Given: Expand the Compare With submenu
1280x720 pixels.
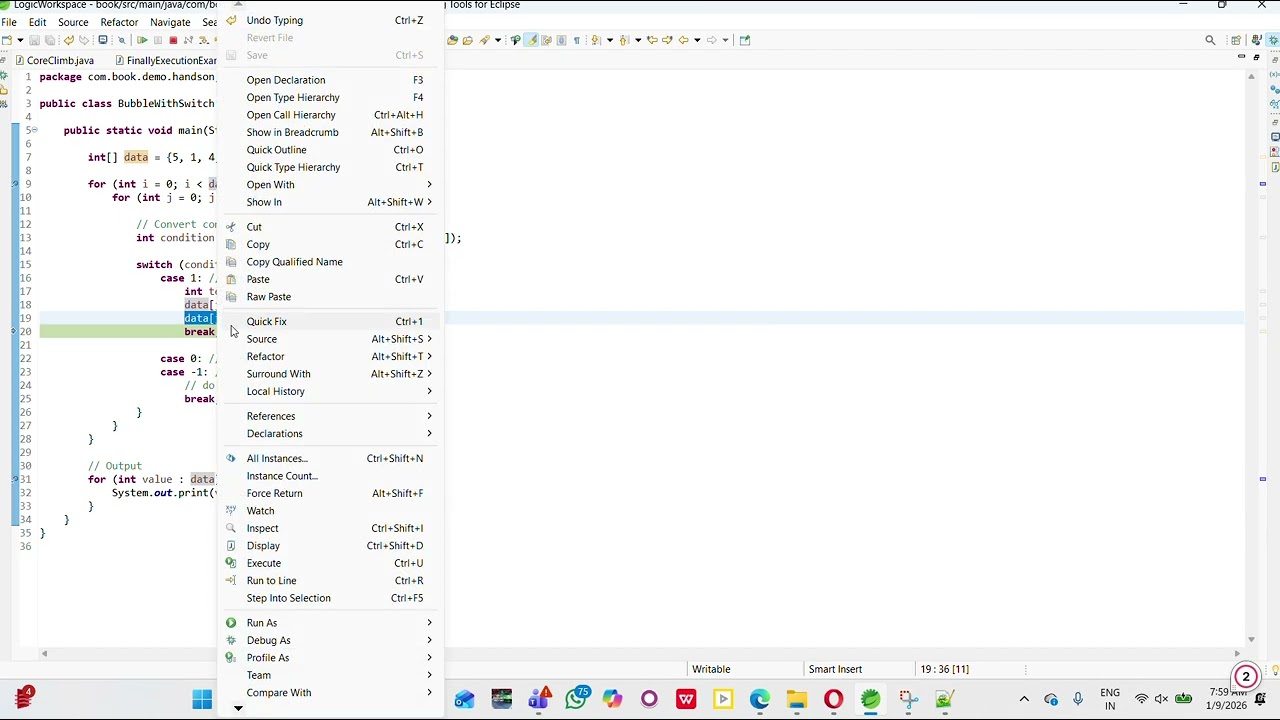Looking at the screenshot, I should (x=331, y=693).
